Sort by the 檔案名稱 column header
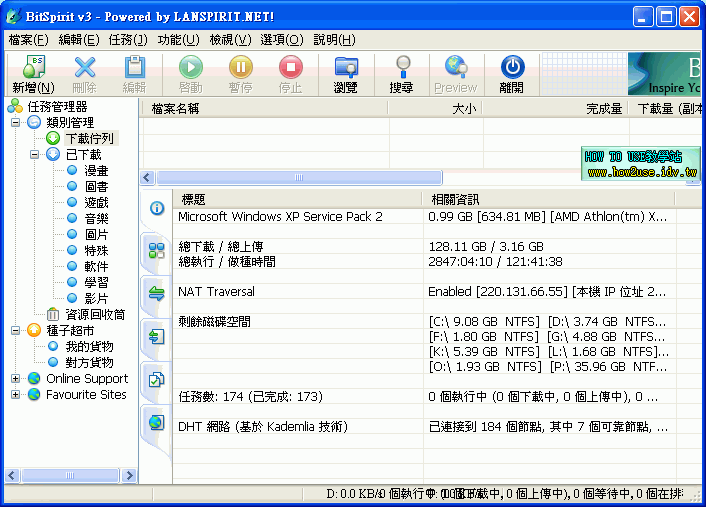This screenshot has width=706, height=507. 264,109
